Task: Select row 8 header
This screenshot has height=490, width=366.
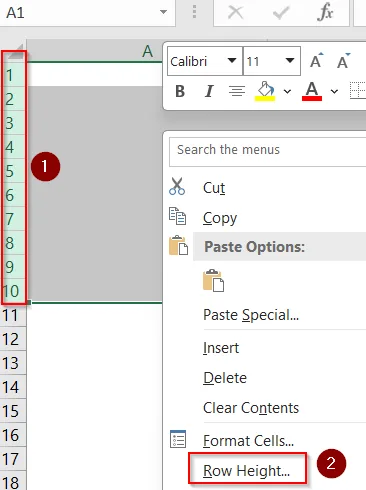Action: pyautogui.click(x=13, y=243)
